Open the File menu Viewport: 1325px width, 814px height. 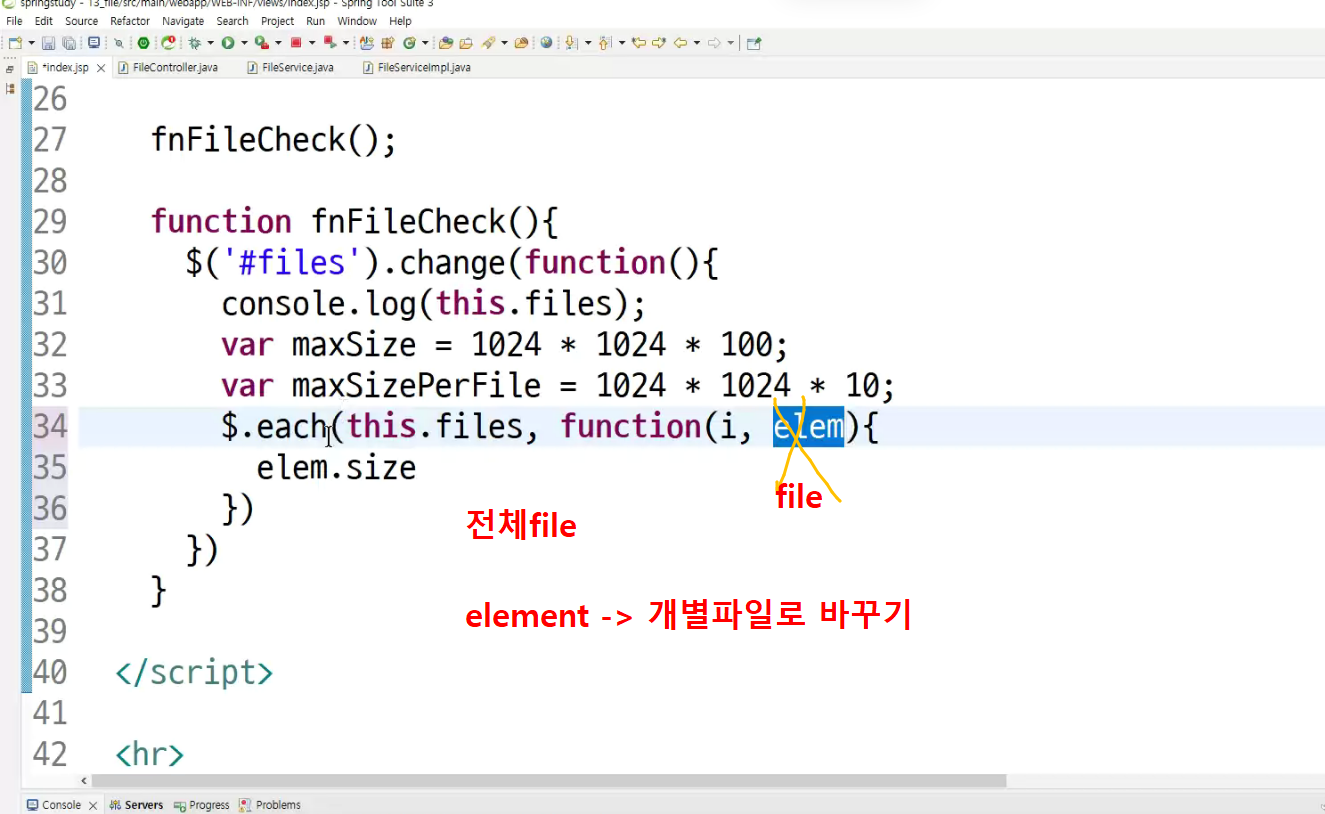[14, 21]
